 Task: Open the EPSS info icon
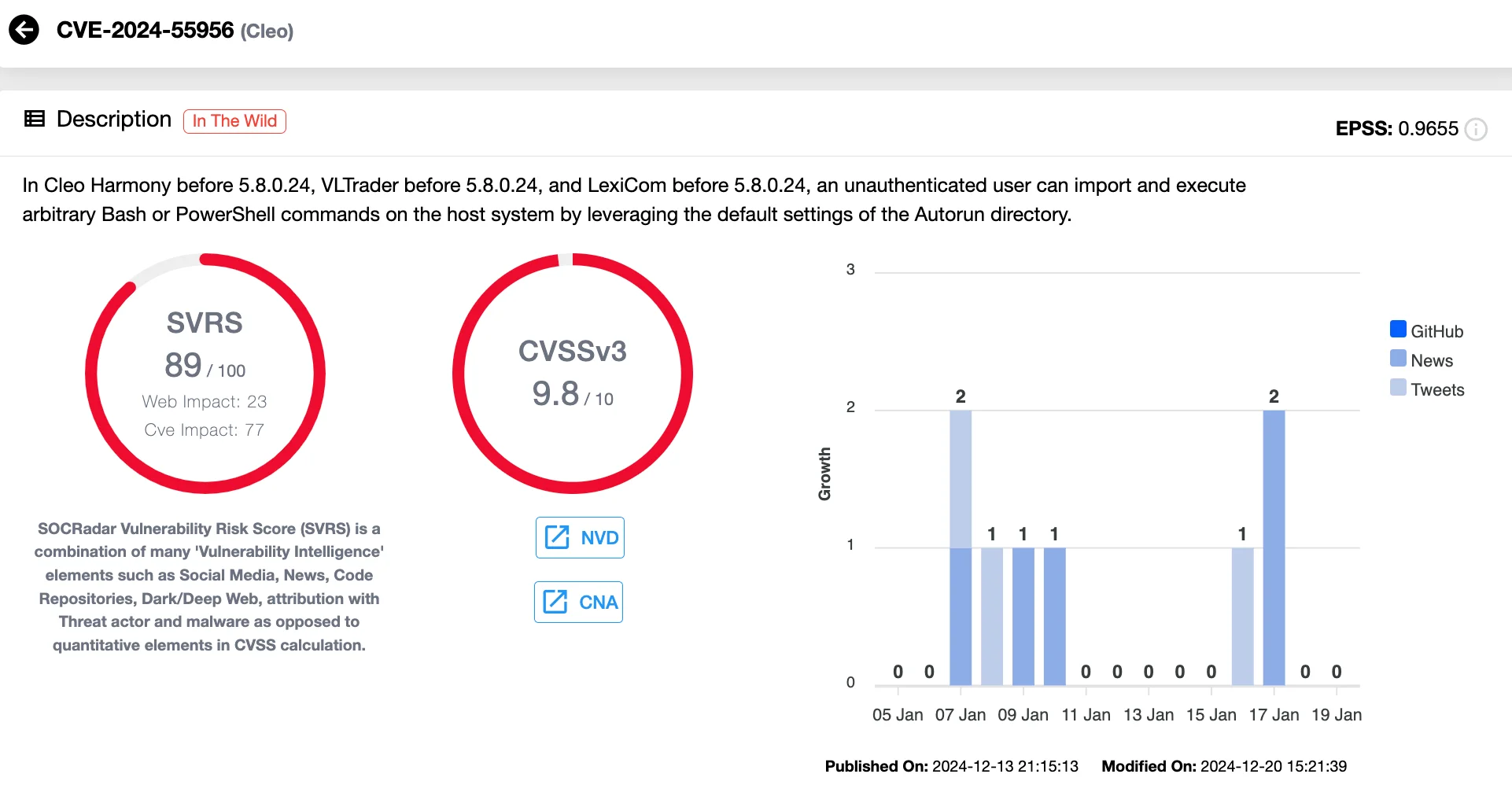[x=1477, y=129]
